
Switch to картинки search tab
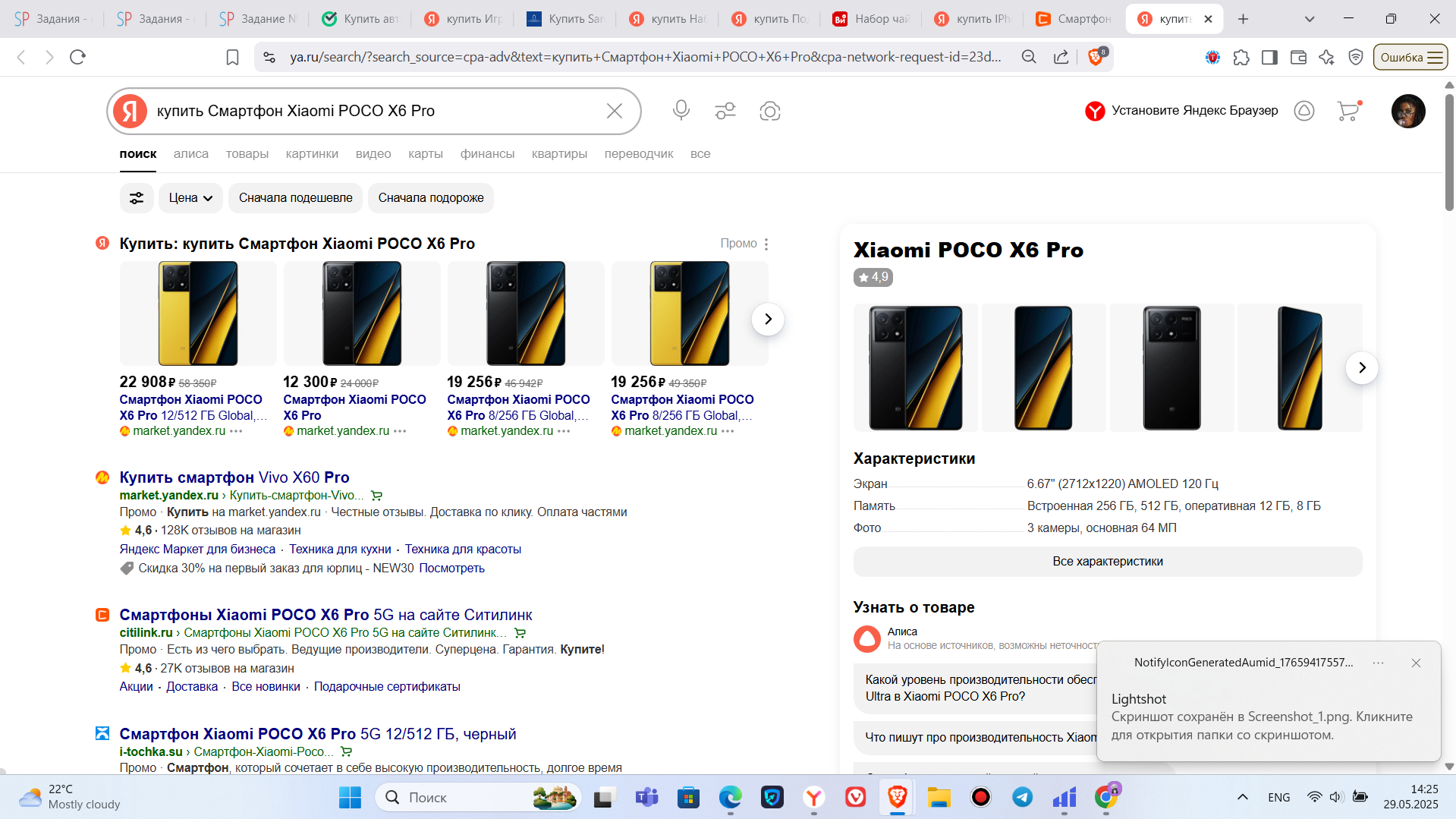point(312,153)
